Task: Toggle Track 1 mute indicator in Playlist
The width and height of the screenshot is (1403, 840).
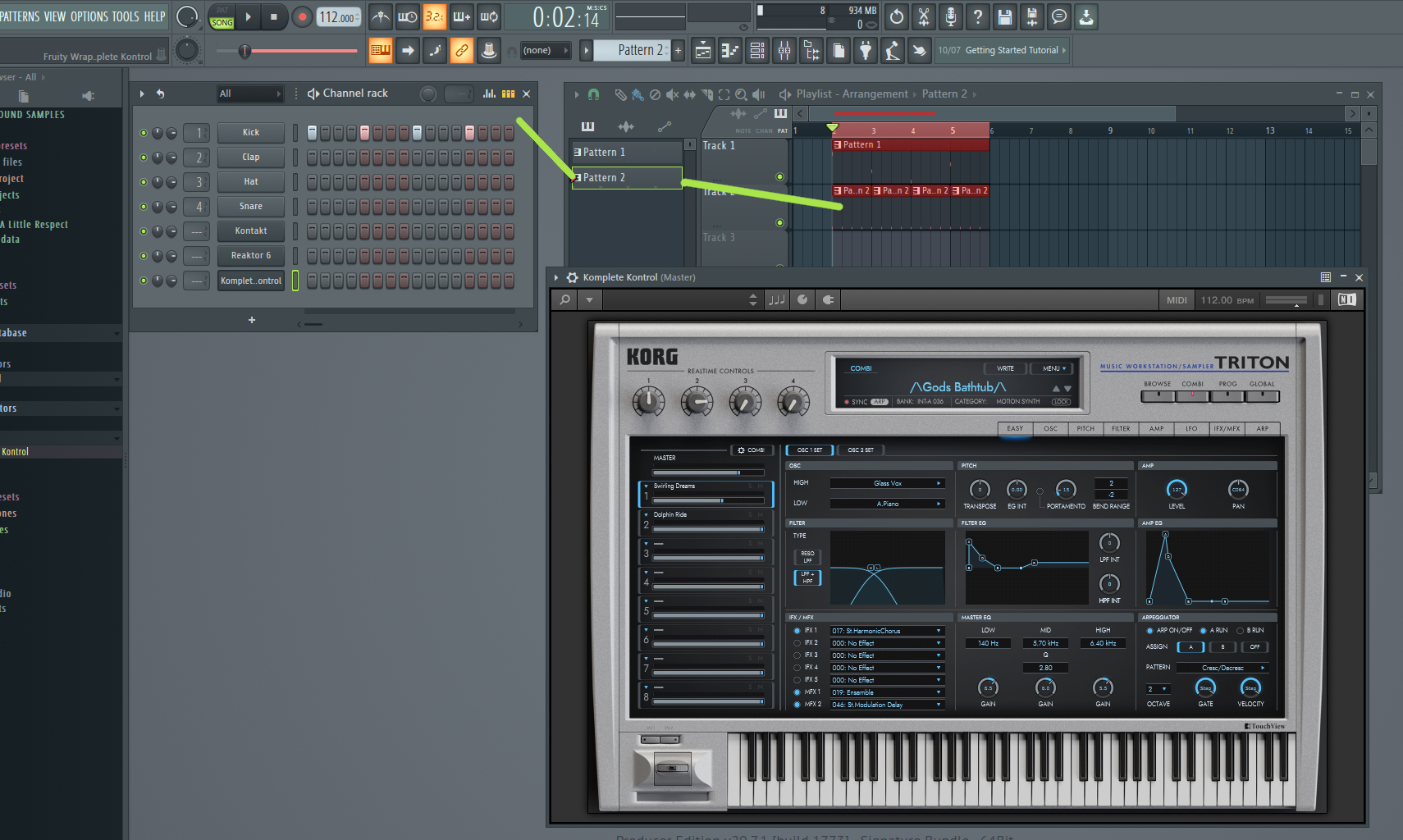Action: [779, 177]
